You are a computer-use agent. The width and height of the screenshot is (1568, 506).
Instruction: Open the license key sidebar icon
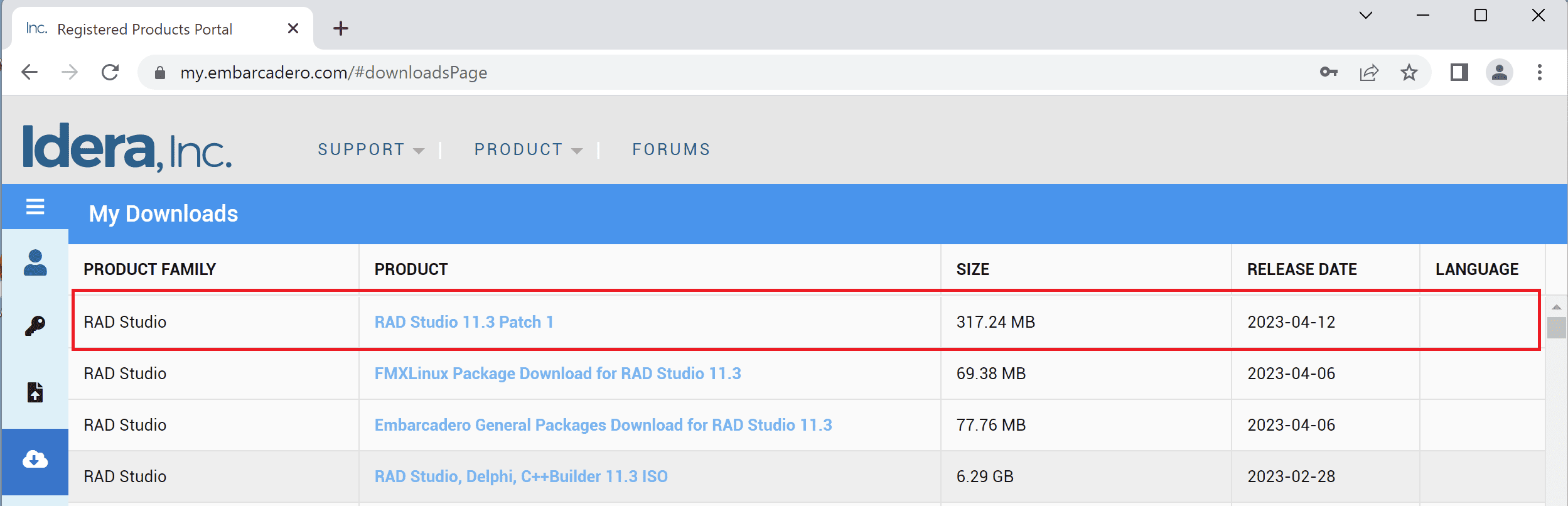coord(35,326)
